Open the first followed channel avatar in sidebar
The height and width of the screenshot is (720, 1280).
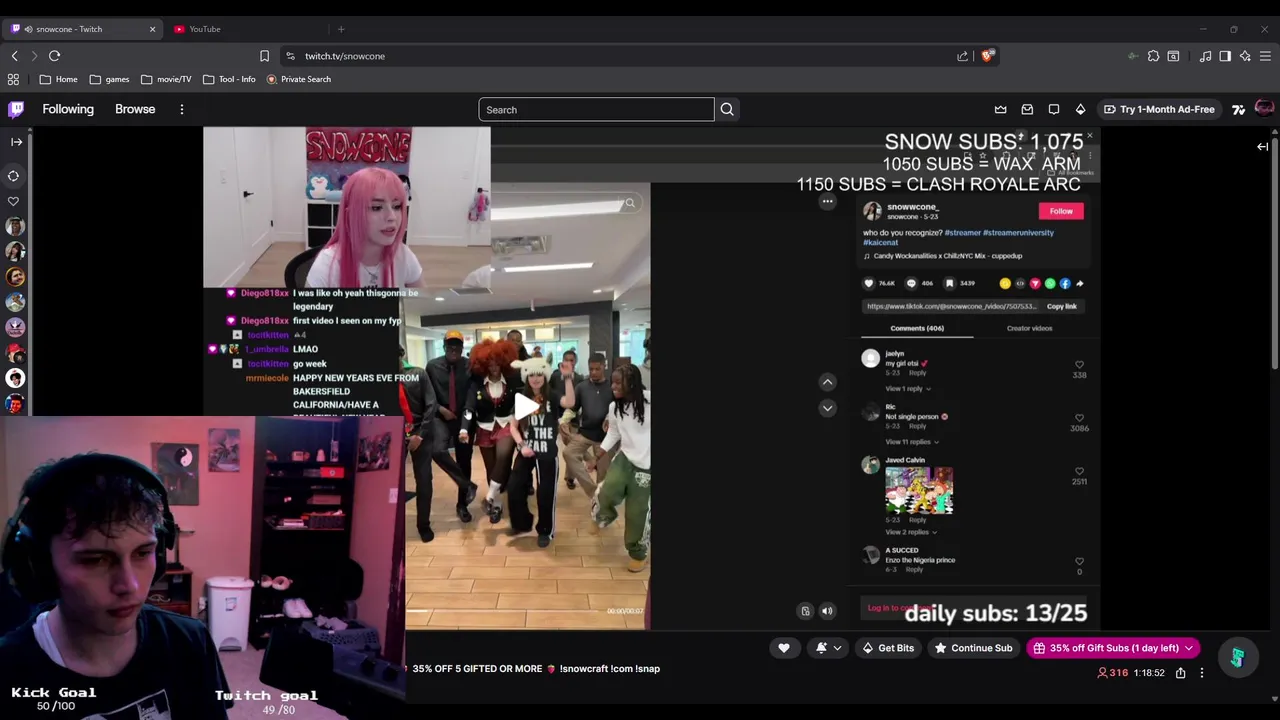tap(15, 227)
